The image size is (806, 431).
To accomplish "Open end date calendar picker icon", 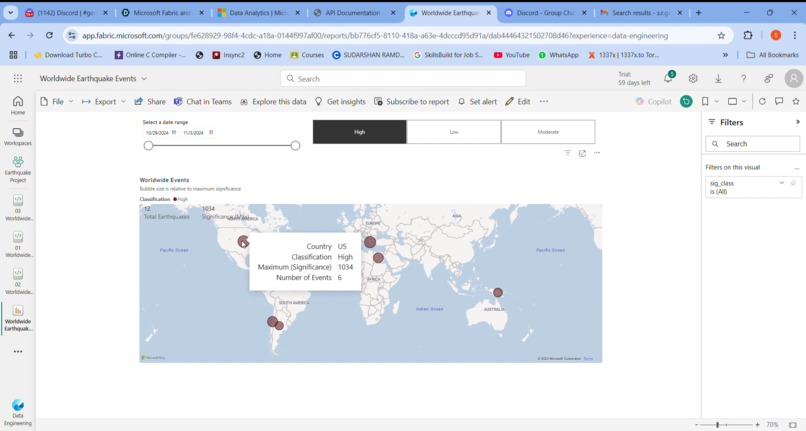I will (x=211, y=132).
